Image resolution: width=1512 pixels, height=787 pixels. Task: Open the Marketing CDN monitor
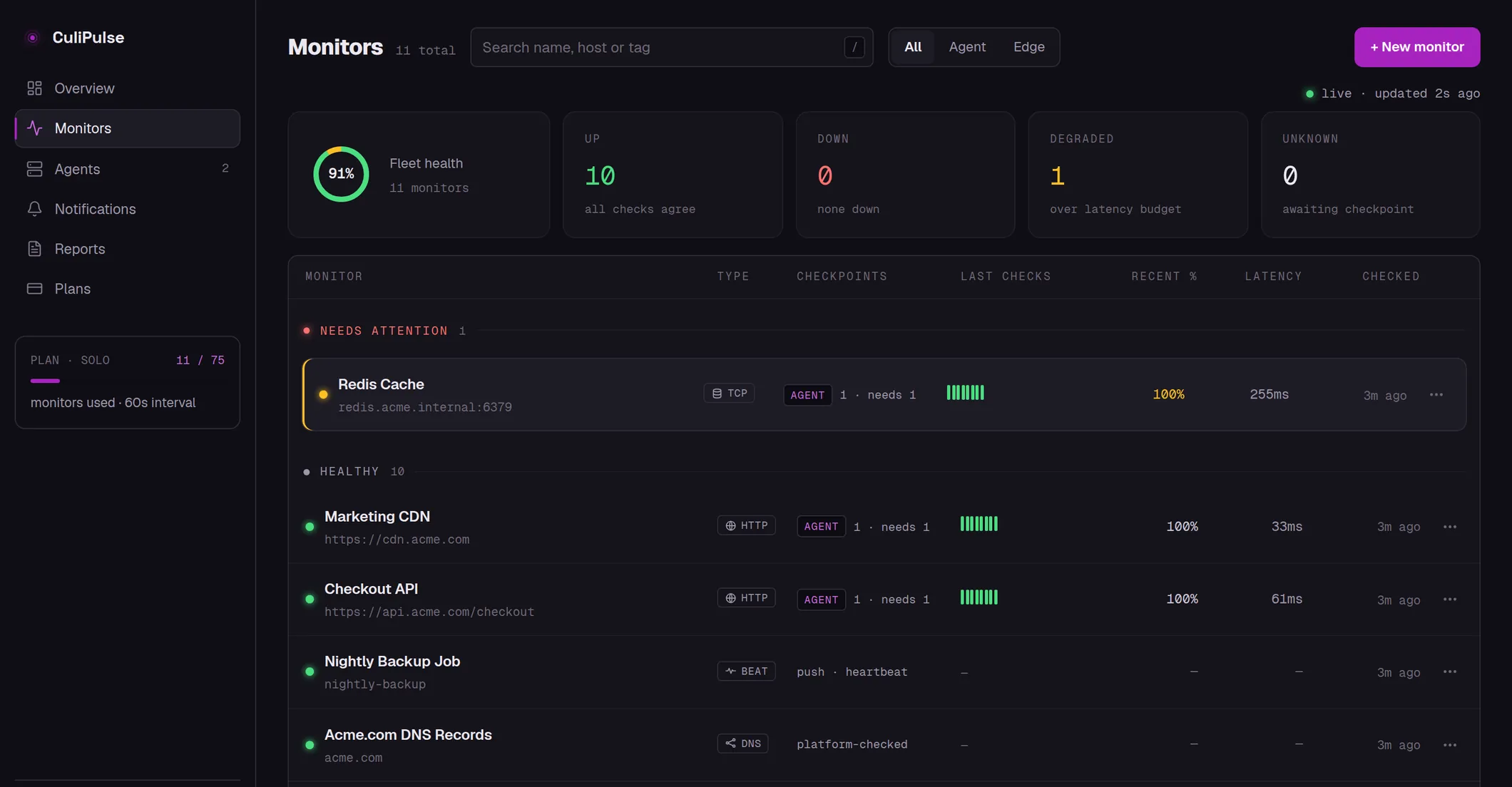pyautogui.click(x=884, y=527)
